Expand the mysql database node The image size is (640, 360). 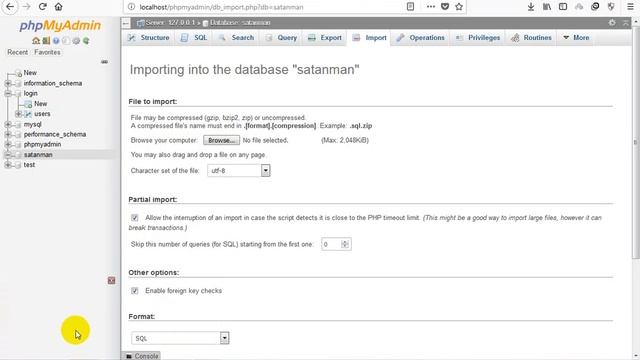tap(8, 124)
